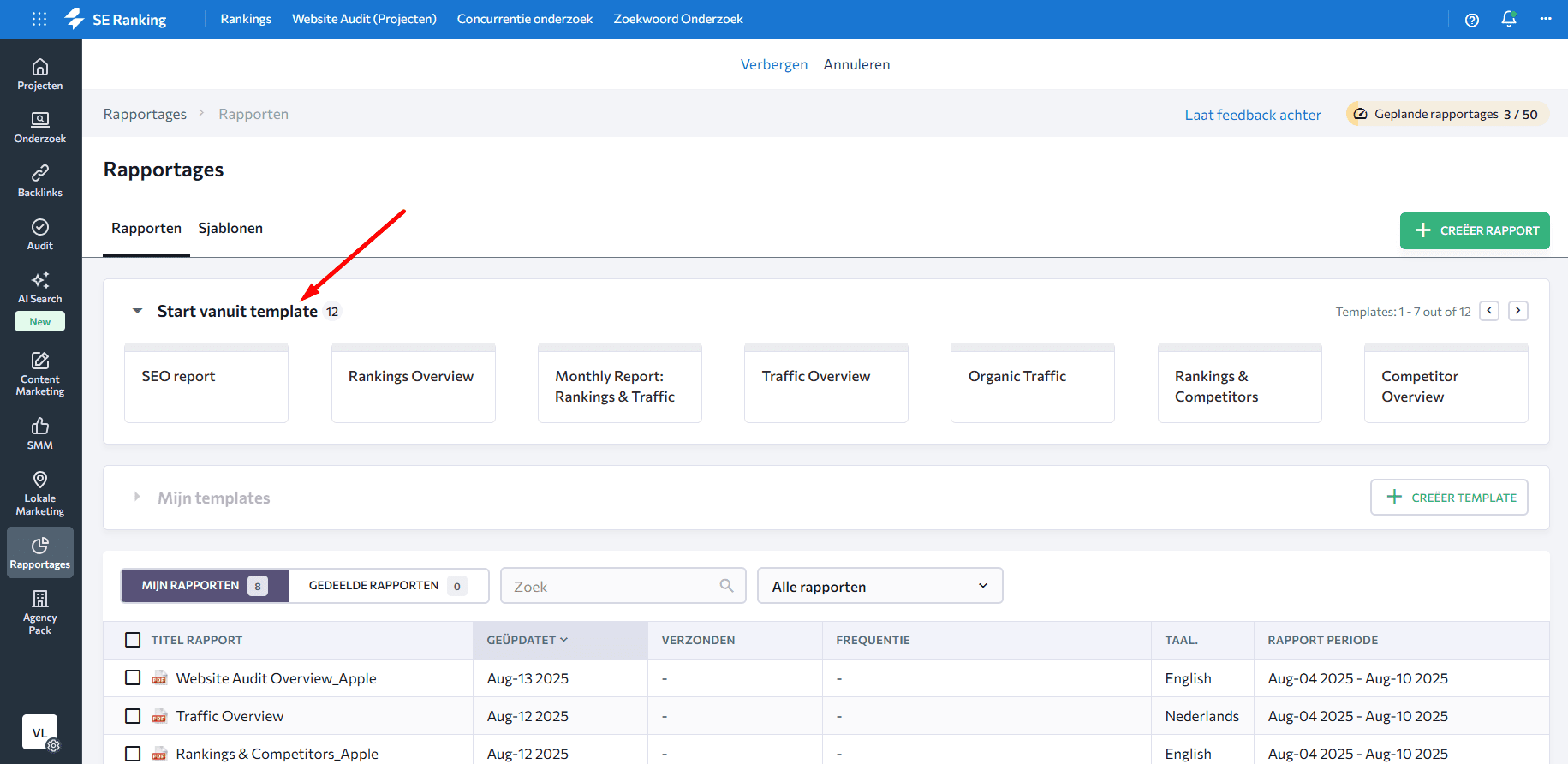The image size is (1568, 764).
Task: Open Content Marketing in the sidebar
Action: click(x=40, y=374)
